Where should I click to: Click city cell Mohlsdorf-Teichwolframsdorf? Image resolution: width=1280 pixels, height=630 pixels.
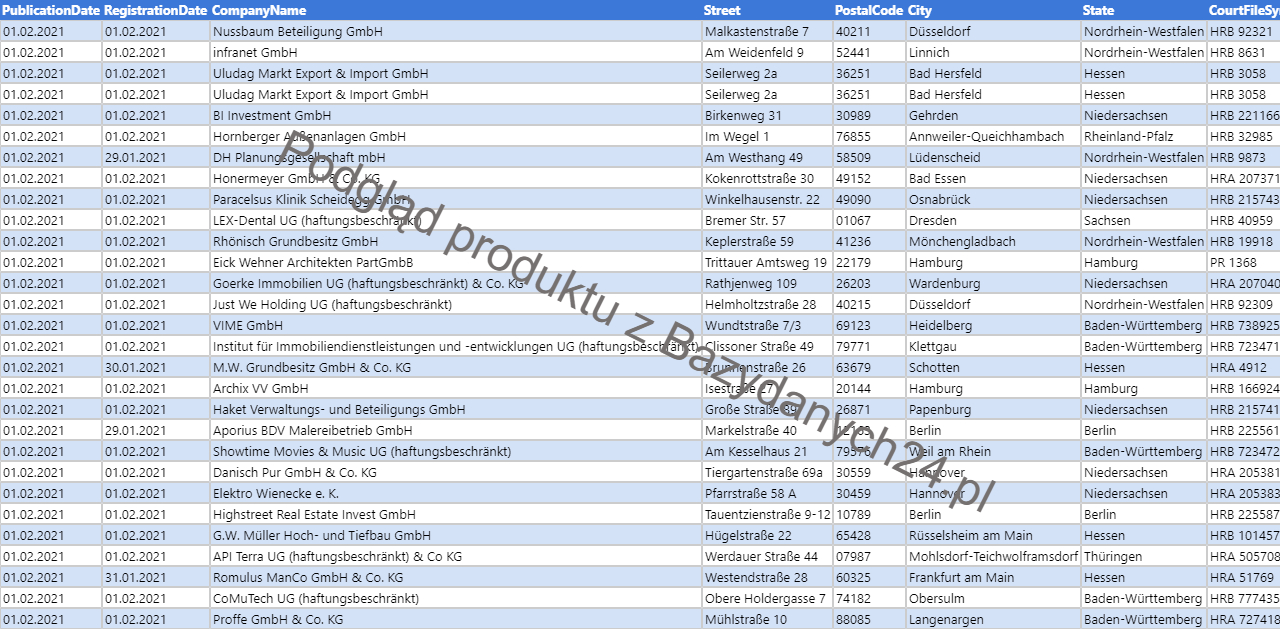click(993, 556)
